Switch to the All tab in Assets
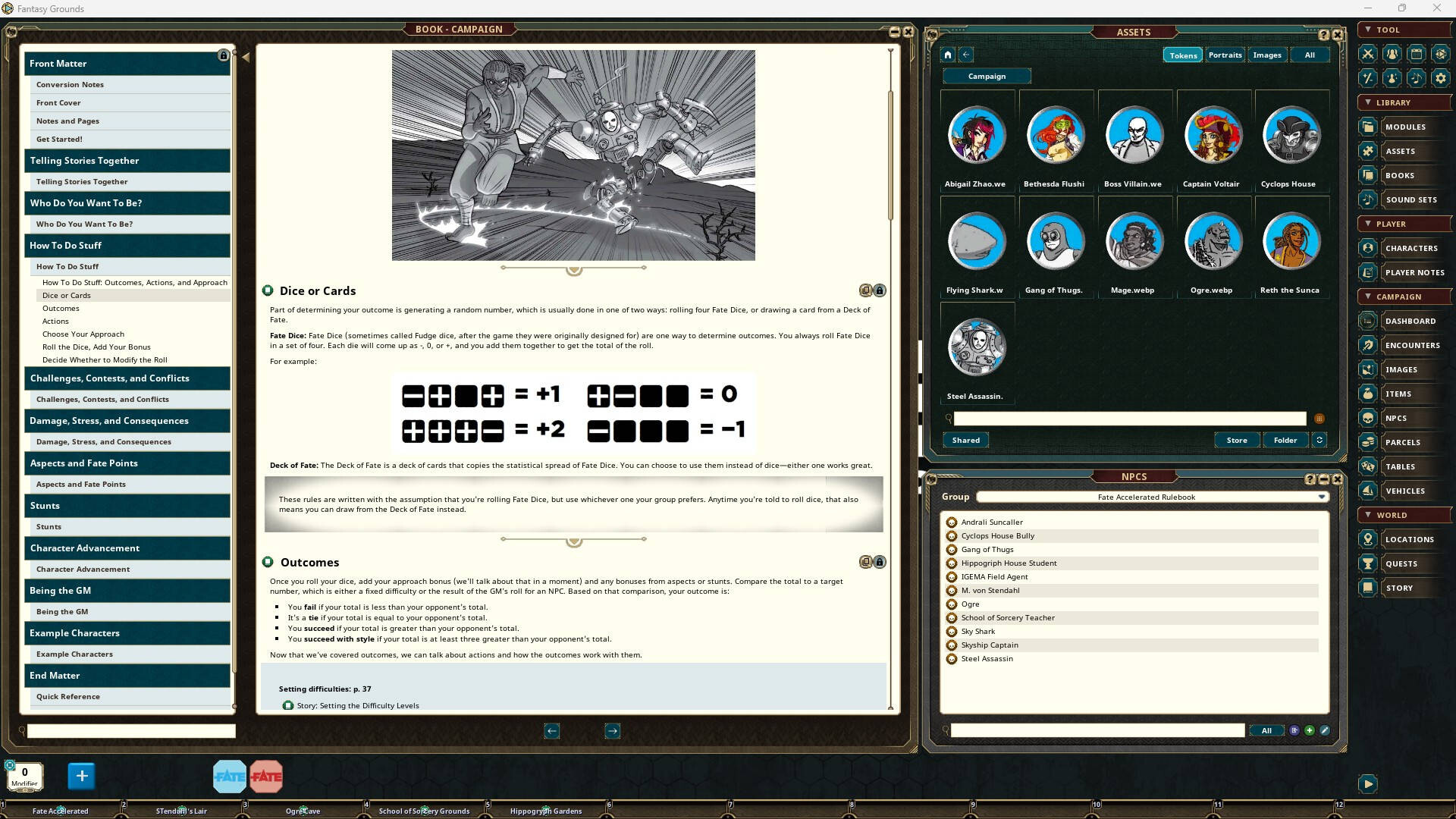This screenshot has height=819, width=1456. [1310, 55]
